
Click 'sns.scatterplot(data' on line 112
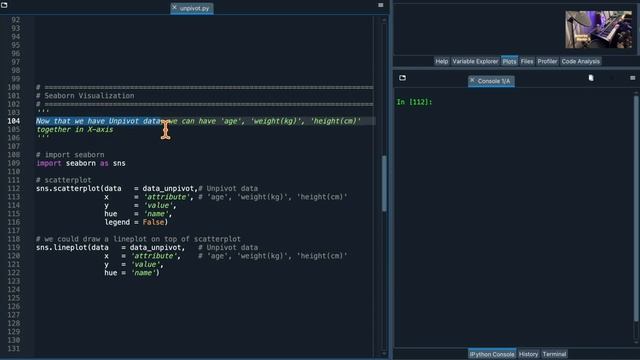pyautogui.click(x=79, y=188)
